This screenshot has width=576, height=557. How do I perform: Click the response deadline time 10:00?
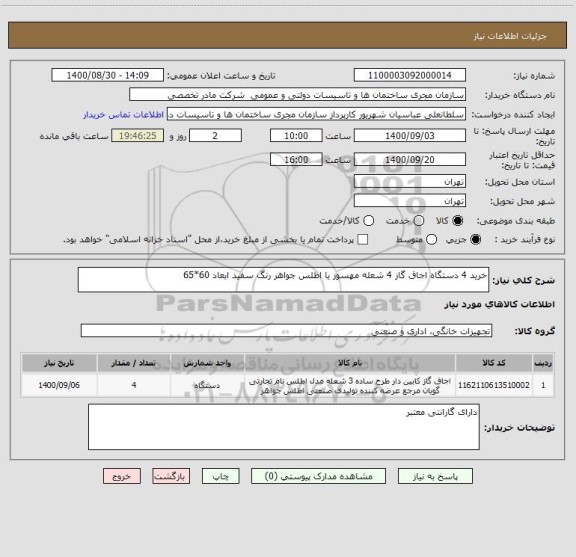point(296,136)
